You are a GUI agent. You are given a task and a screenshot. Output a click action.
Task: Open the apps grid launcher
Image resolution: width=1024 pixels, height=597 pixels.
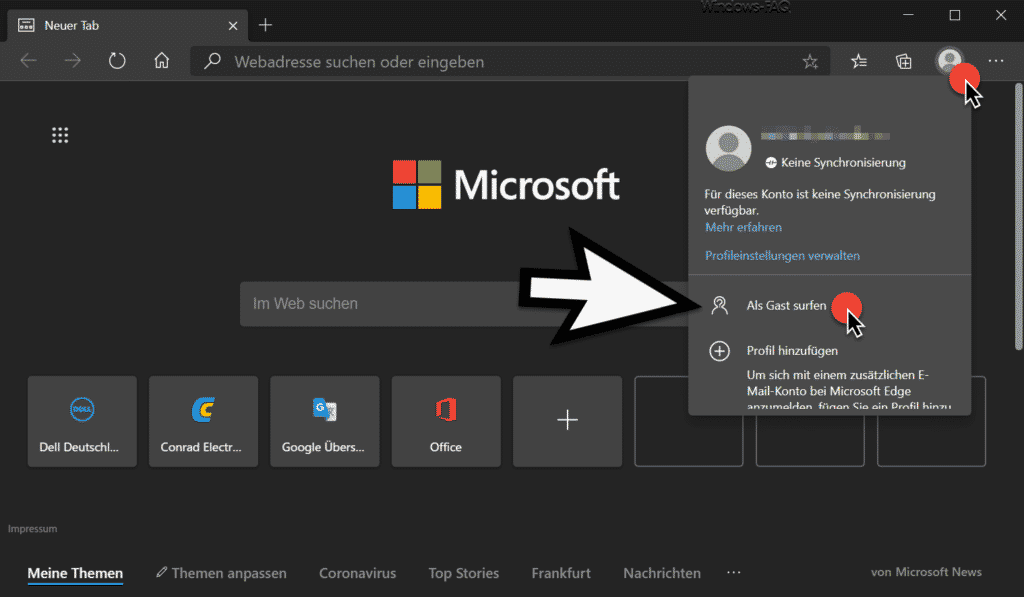(x=60, y=135)
